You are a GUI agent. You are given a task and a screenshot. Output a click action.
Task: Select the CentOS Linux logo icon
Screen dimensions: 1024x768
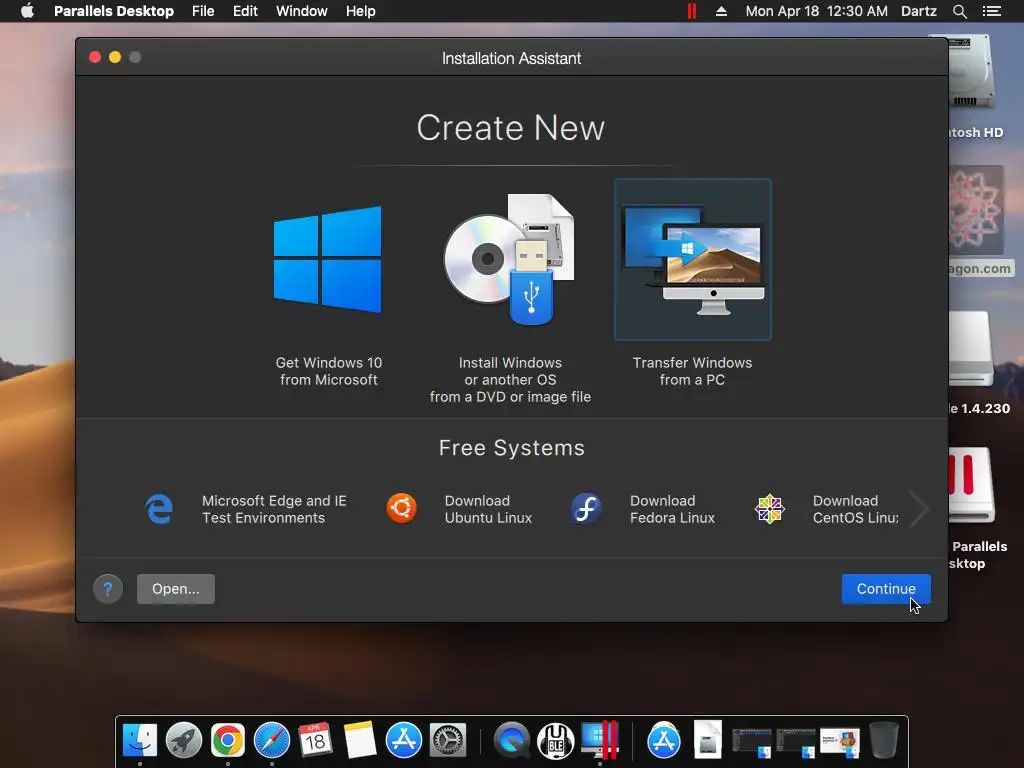pos(769,509)
